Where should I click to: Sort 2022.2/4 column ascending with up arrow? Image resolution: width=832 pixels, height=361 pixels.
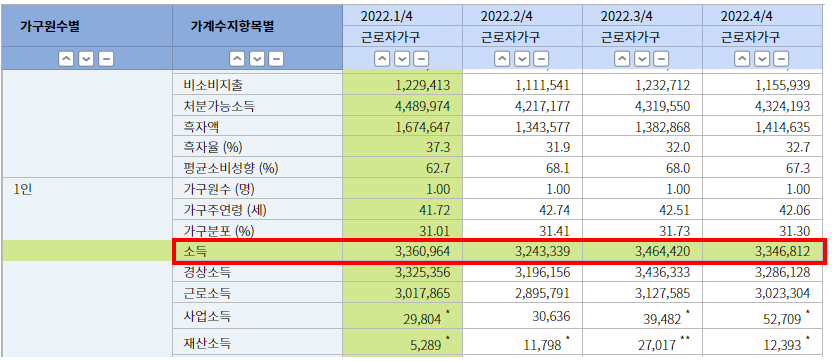502,59
